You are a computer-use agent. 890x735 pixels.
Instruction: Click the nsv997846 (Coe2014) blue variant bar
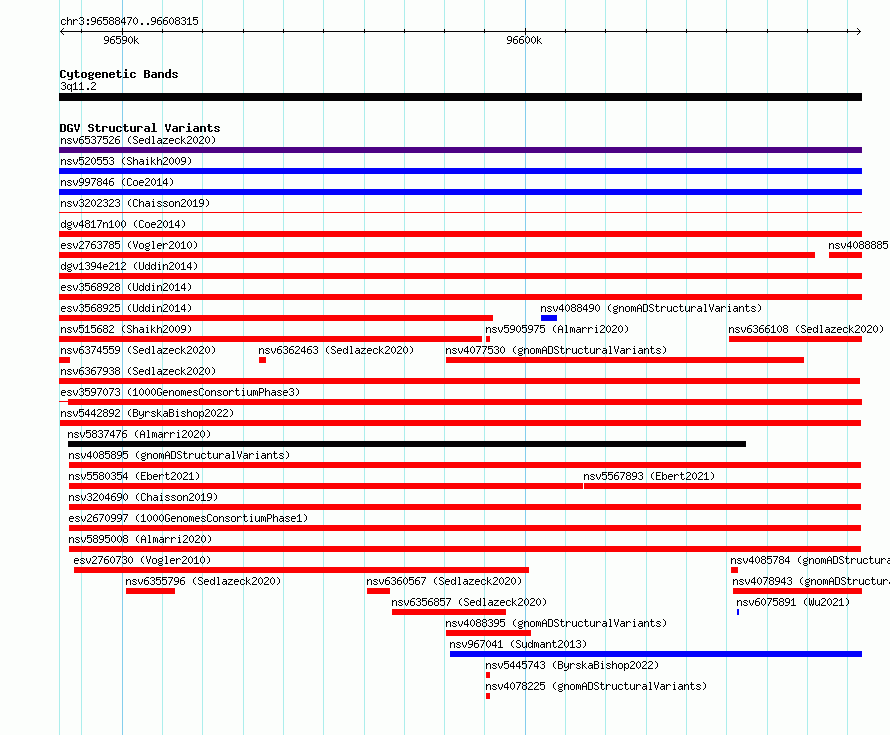[460, 192]
